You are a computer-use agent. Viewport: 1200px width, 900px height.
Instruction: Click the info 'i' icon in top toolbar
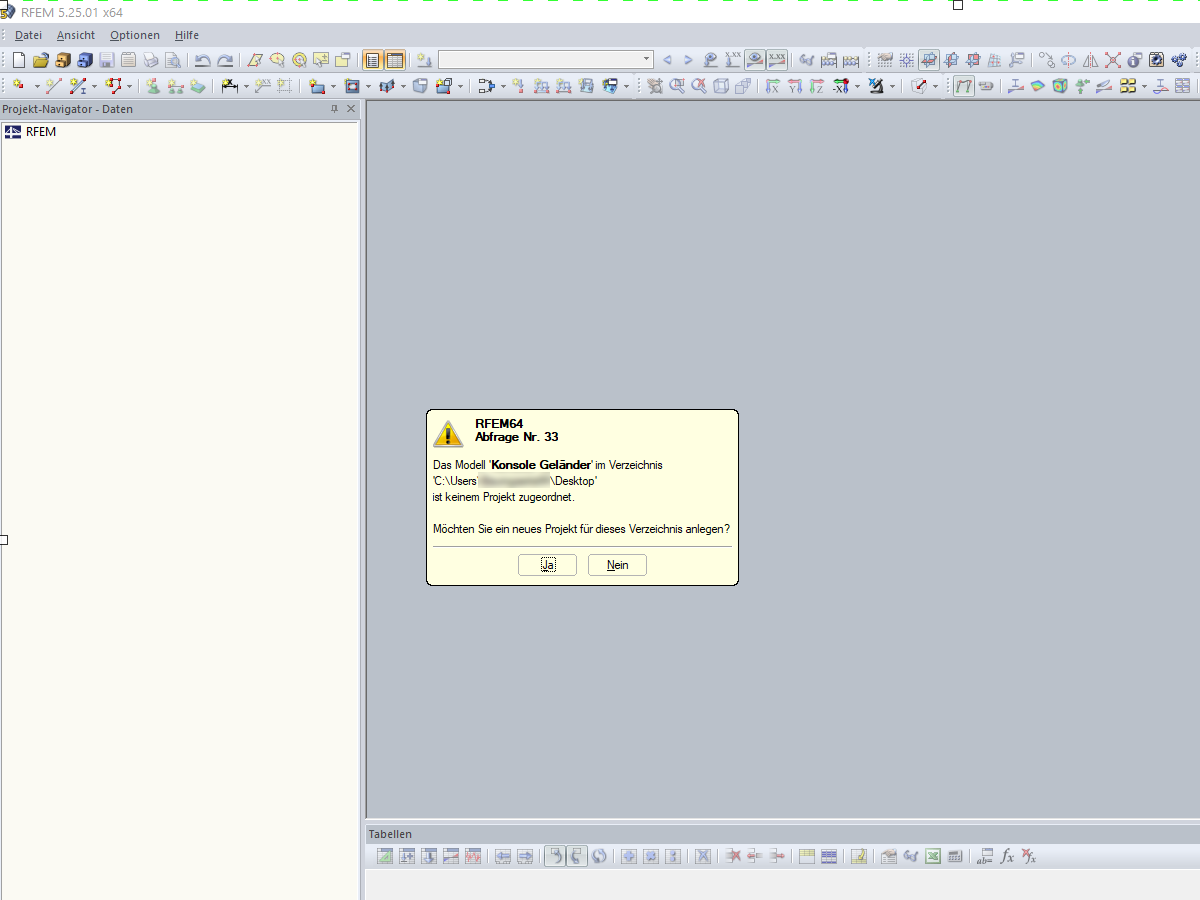point(1135,60)
